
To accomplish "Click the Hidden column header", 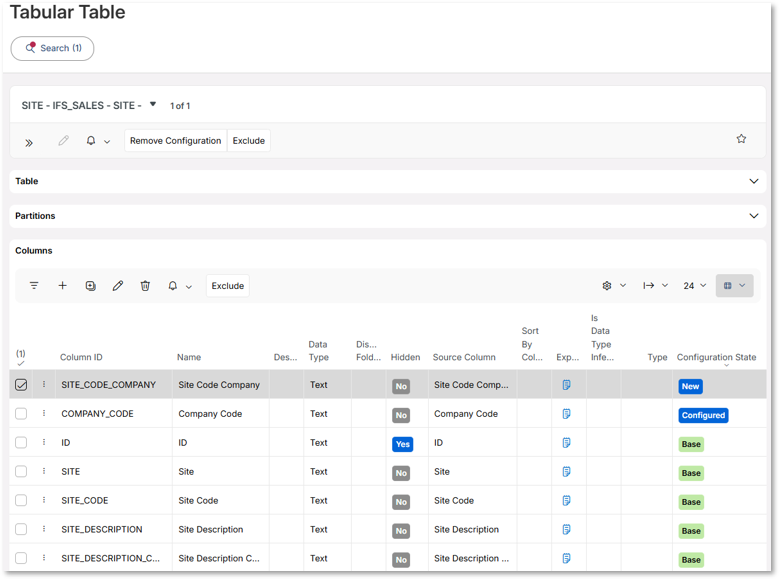I will (405, 357).
